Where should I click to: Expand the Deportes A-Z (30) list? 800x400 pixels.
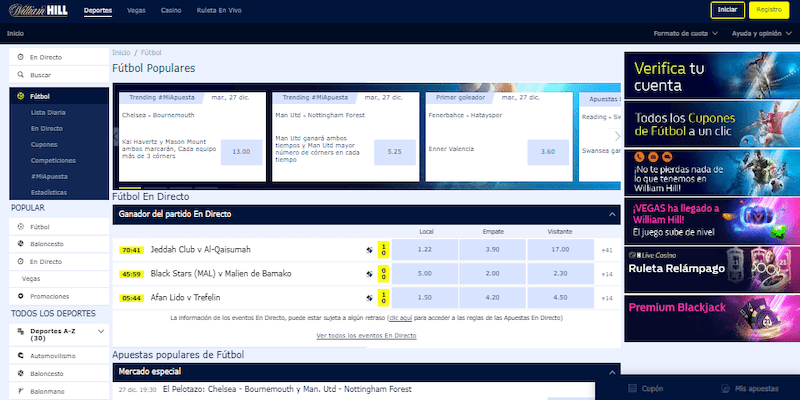coord(101,331)
